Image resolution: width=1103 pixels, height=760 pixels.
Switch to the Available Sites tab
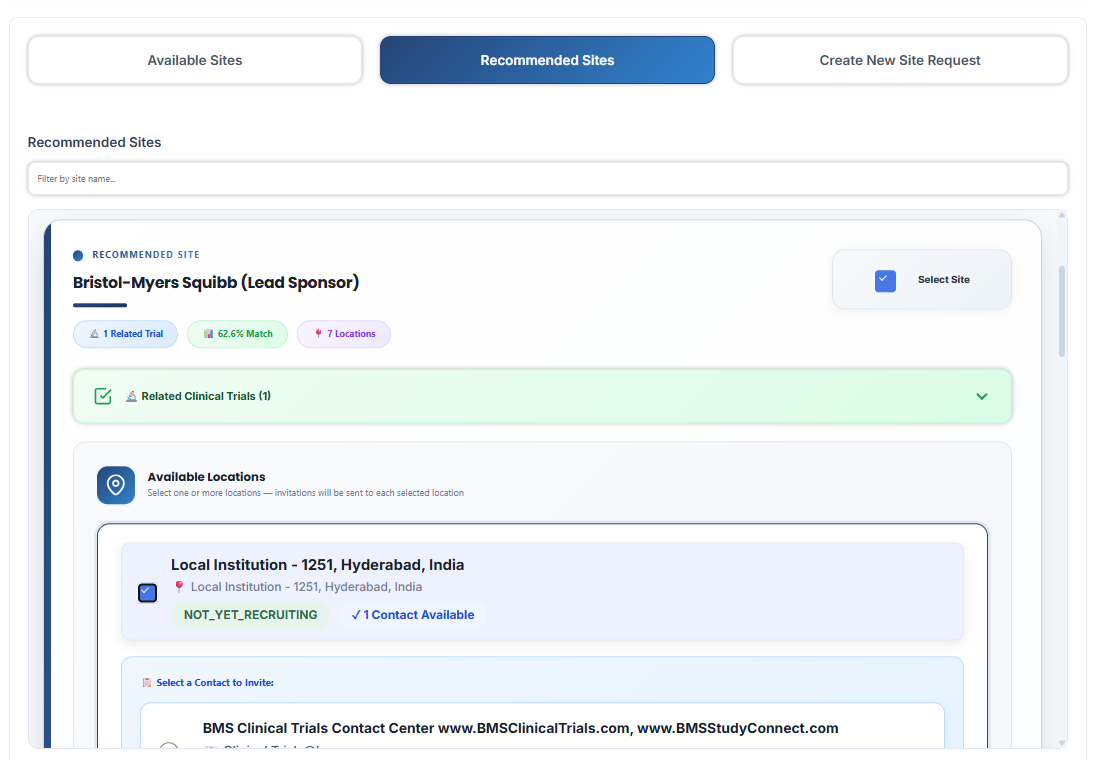pos(194,60)
